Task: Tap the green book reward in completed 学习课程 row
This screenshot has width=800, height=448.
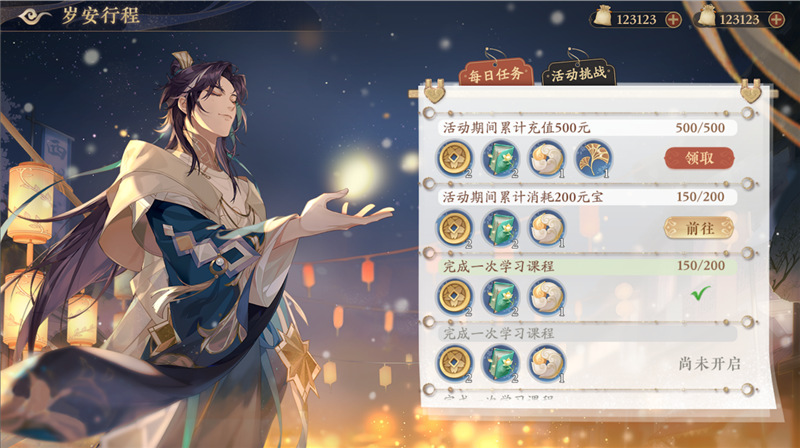Action: click(501, 296)
